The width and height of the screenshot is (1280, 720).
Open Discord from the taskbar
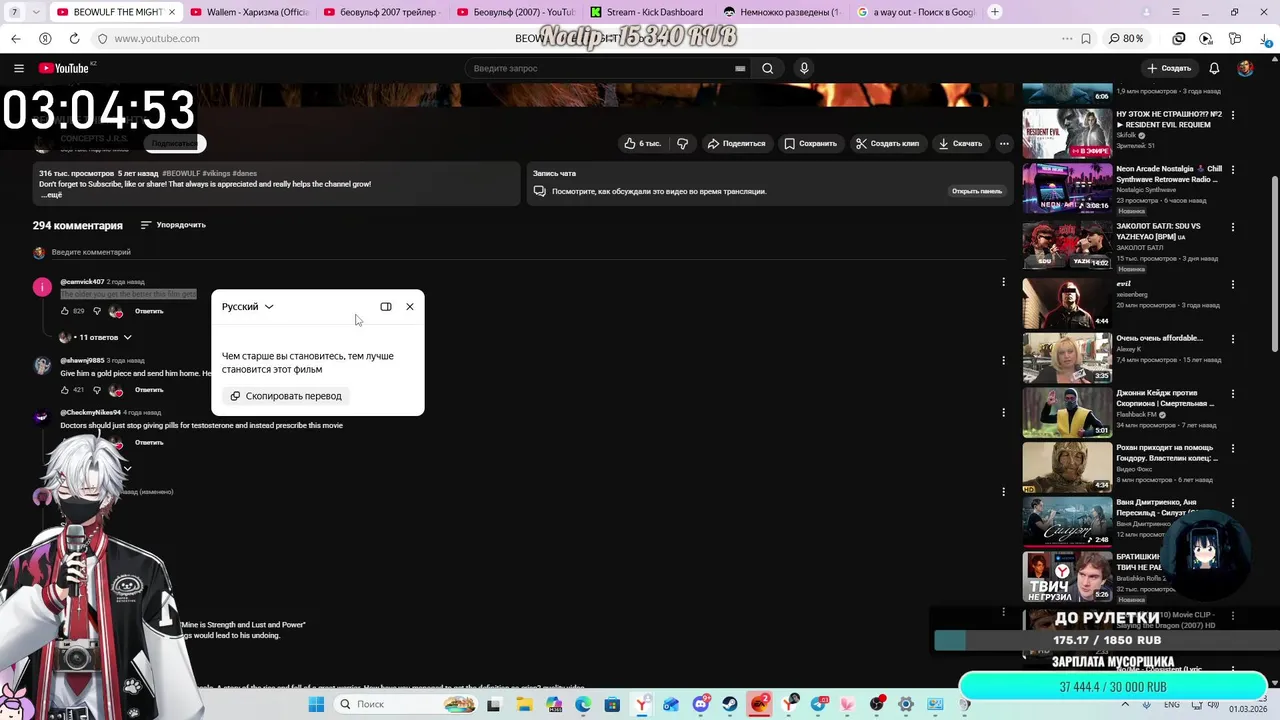pos(700,704)
